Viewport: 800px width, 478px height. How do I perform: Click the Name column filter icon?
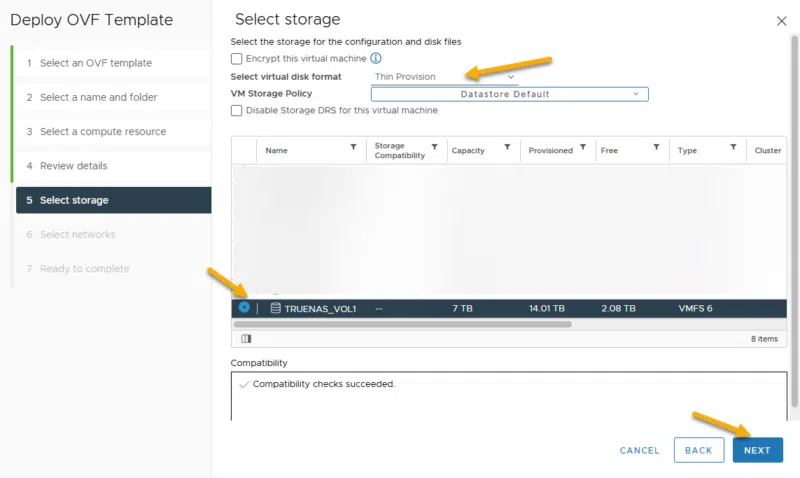click(353, 149)
